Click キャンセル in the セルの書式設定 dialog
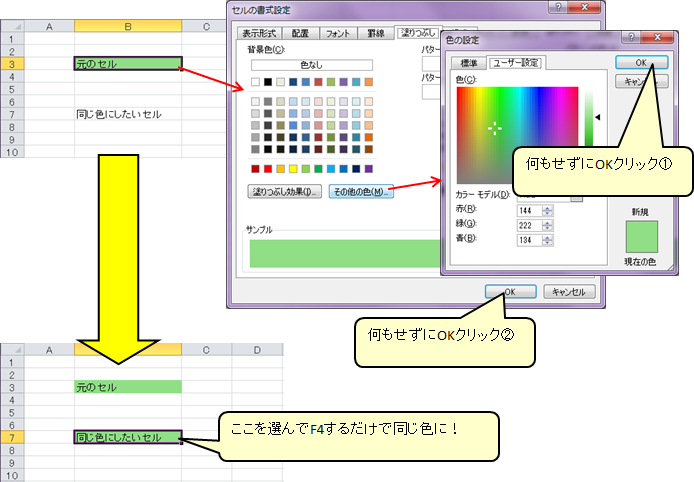The height and width of the screenshot is (482, 694). click(x=569, y=292)
